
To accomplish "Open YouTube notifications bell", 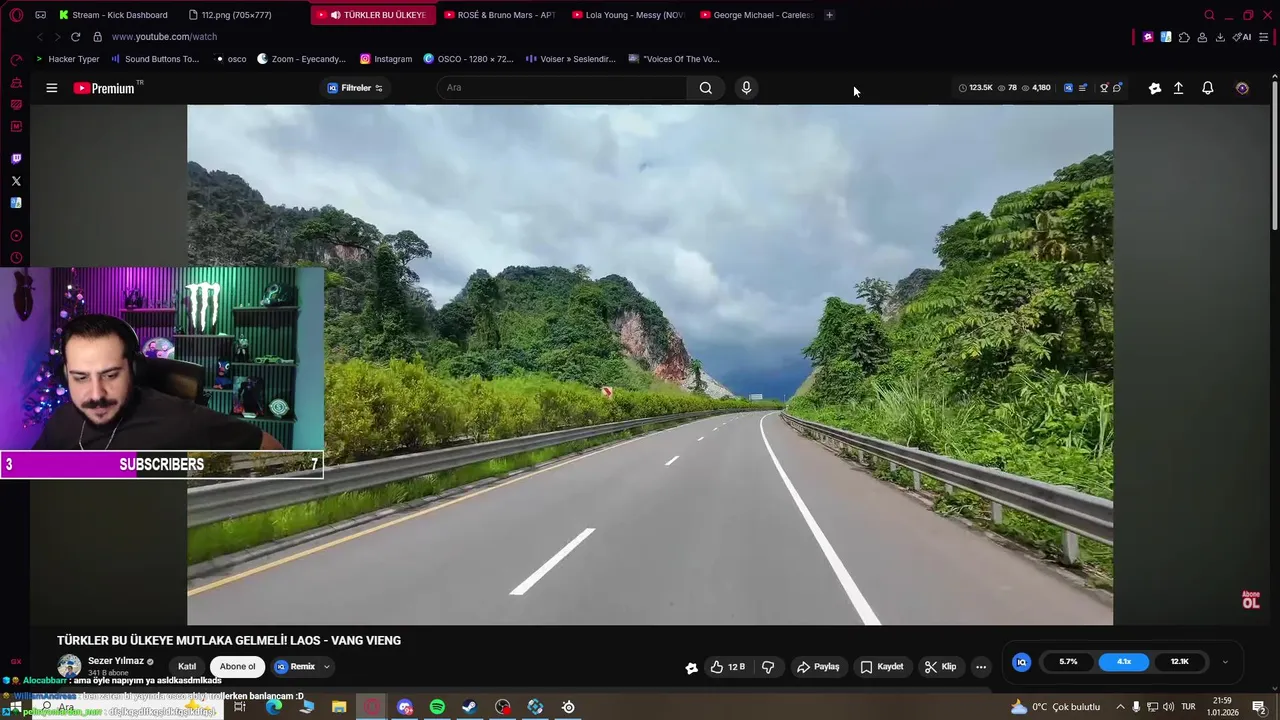I will [1208, 88].
